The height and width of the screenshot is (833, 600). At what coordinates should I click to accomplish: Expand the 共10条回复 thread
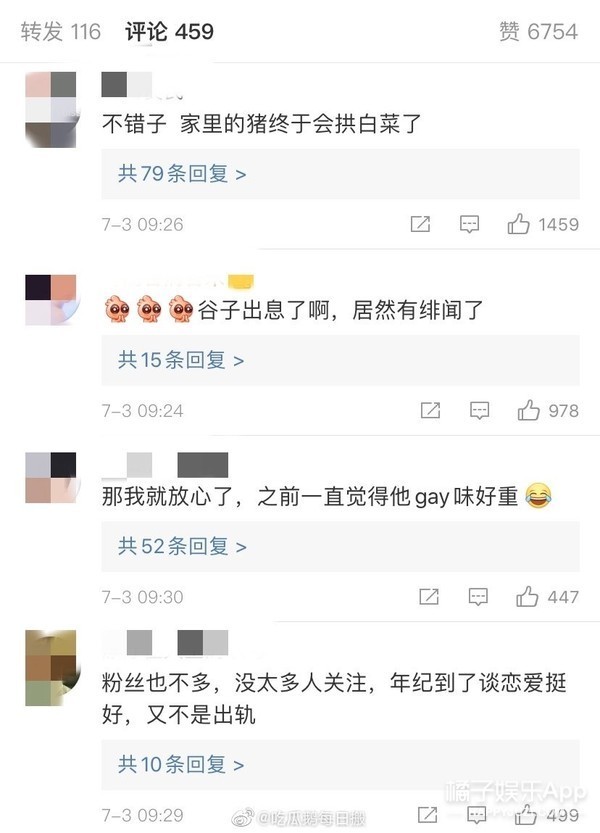(340, 764)
